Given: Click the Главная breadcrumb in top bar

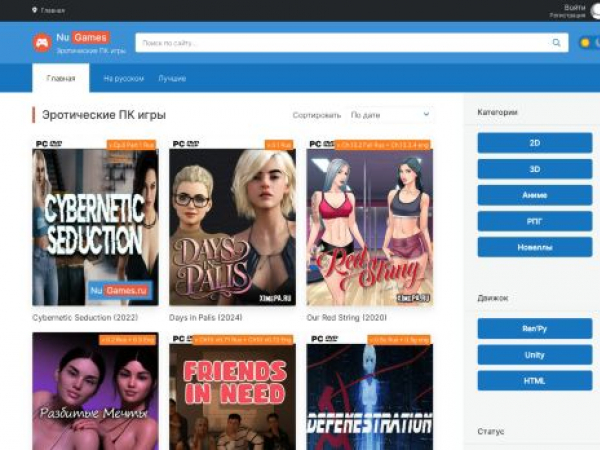Looking at the screenshot, I should pyautogui.click(x=53, y=10).
